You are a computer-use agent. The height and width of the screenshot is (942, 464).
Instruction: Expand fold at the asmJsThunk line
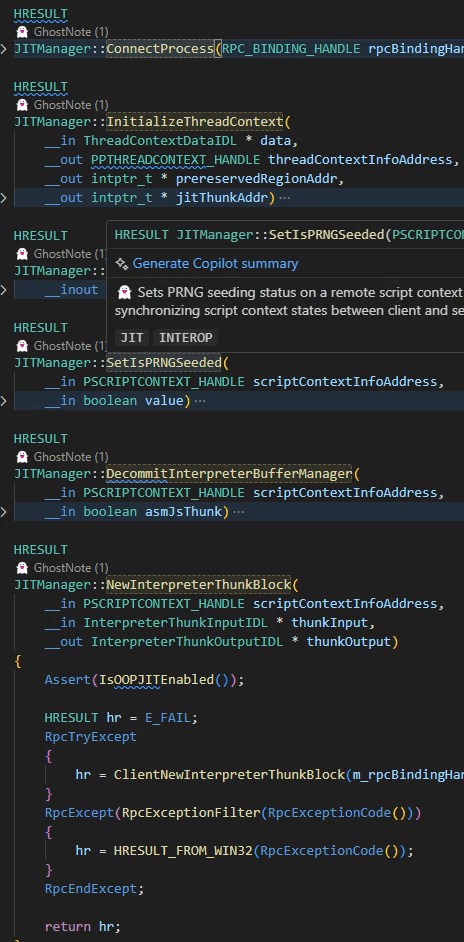[x=4, y=512]
